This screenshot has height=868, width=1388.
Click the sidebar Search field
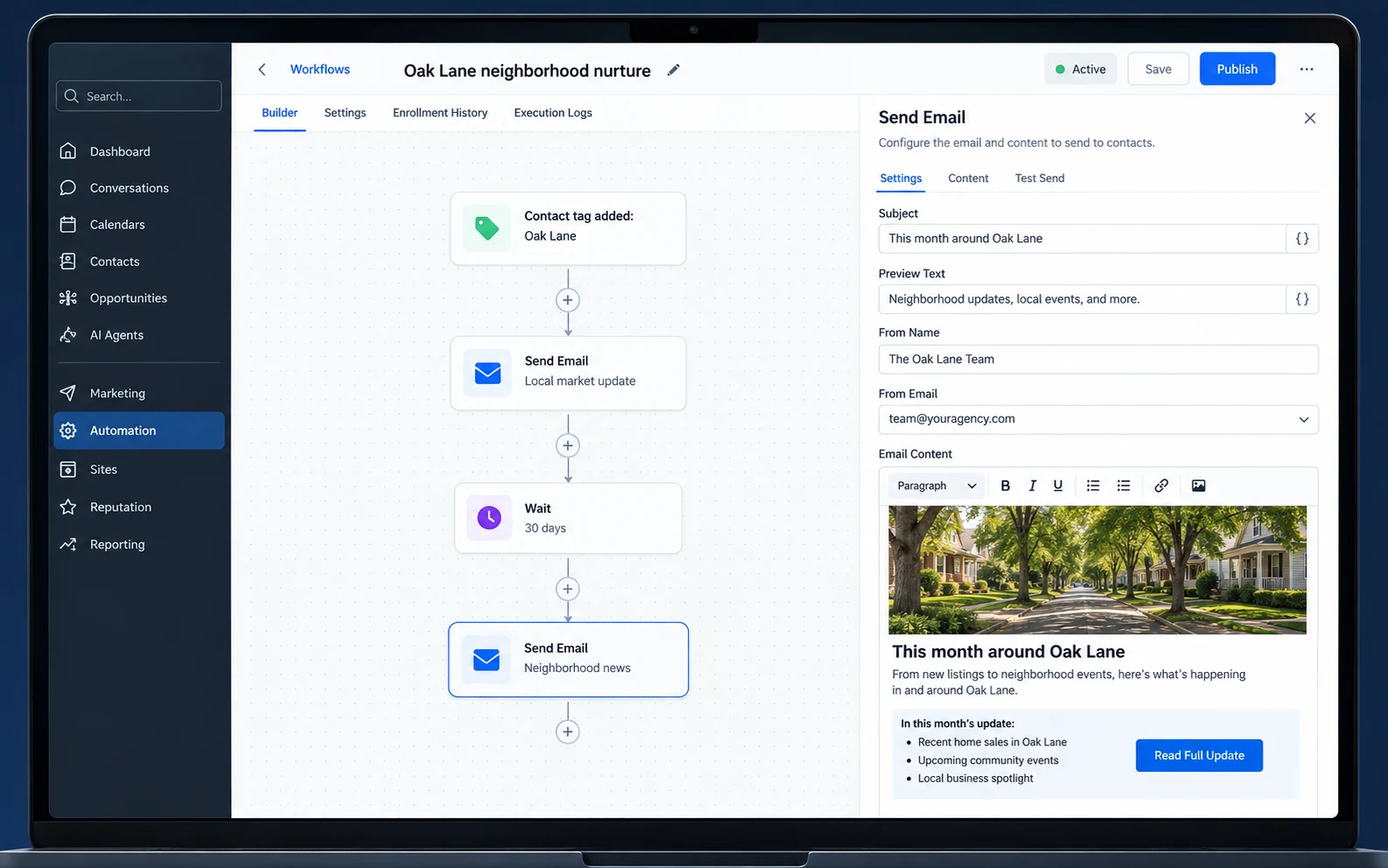138,96
